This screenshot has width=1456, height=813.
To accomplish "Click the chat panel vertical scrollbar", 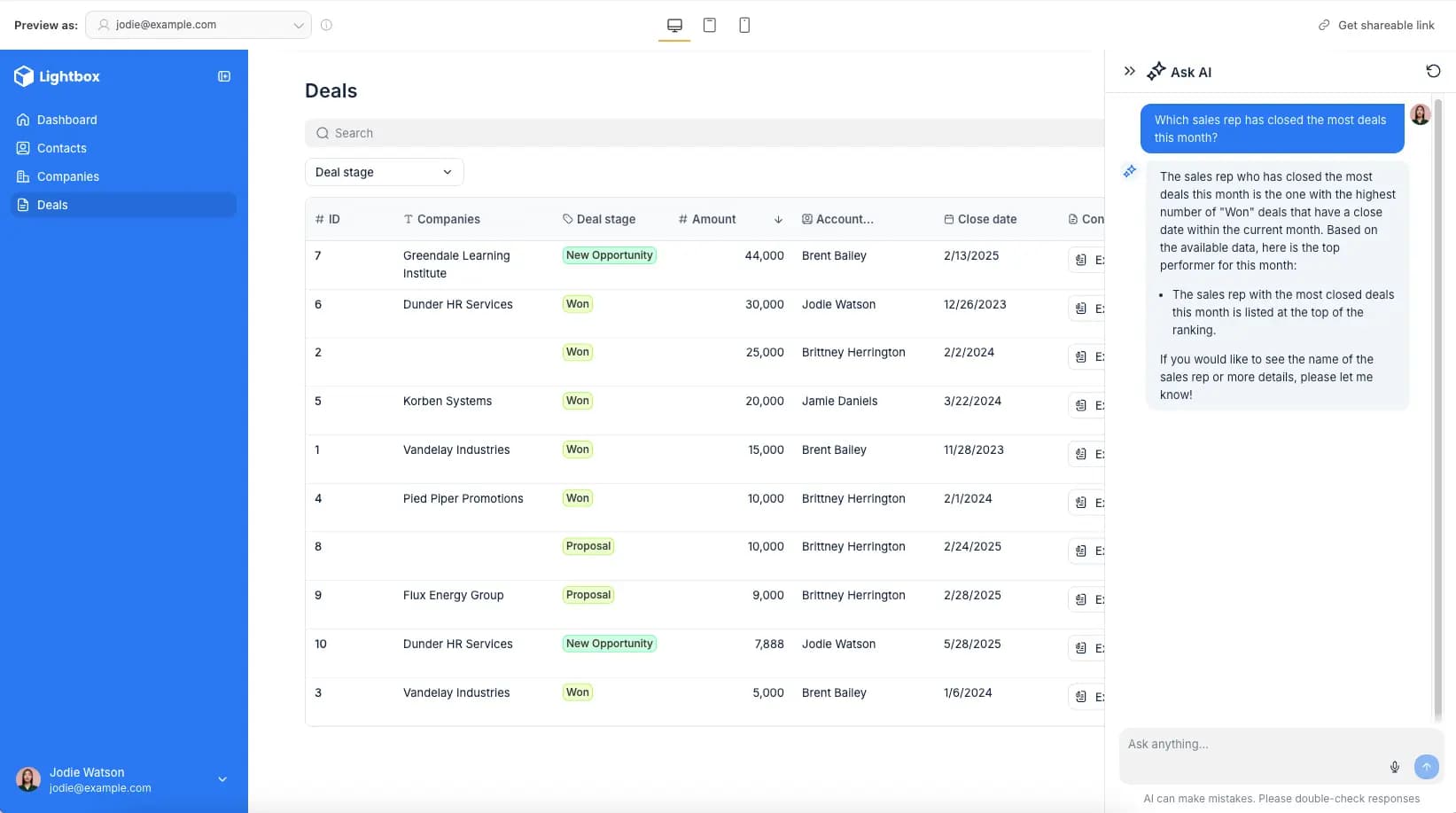I will coord(1437,408).
